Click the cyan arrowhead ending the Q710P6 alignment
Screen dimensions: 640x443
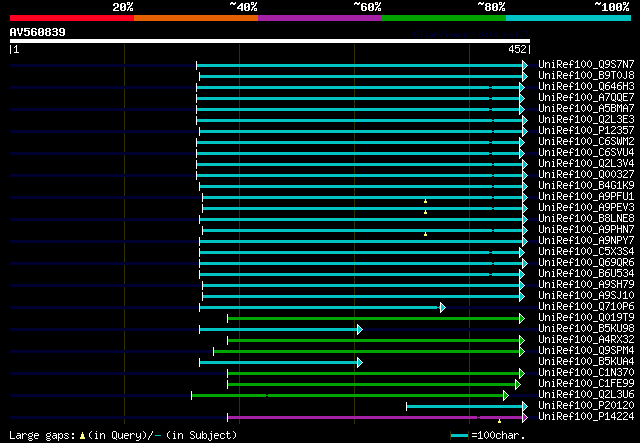(443, 307)
